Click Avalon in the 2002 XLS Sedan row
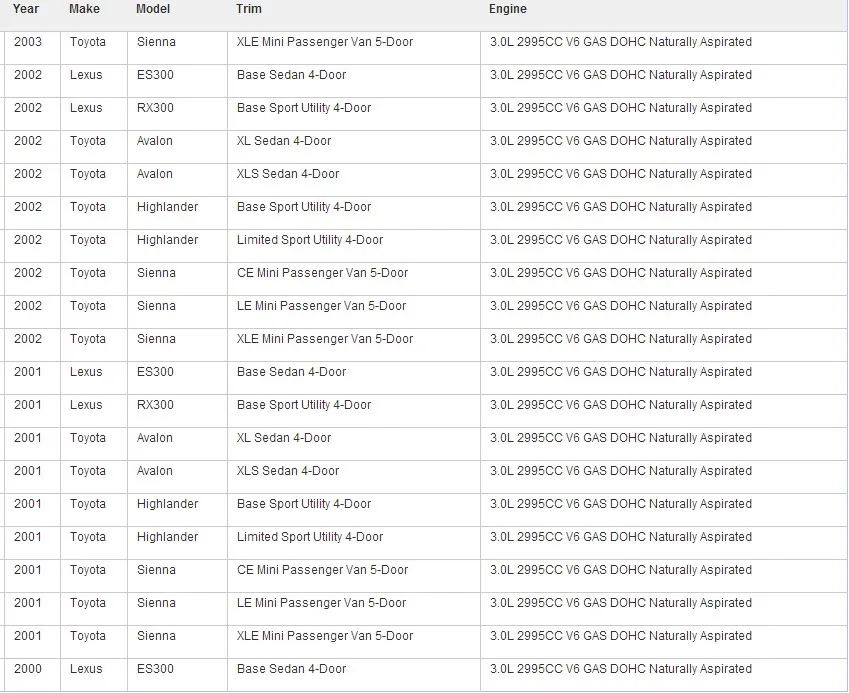Screen dimensions: 849x693 155,174
